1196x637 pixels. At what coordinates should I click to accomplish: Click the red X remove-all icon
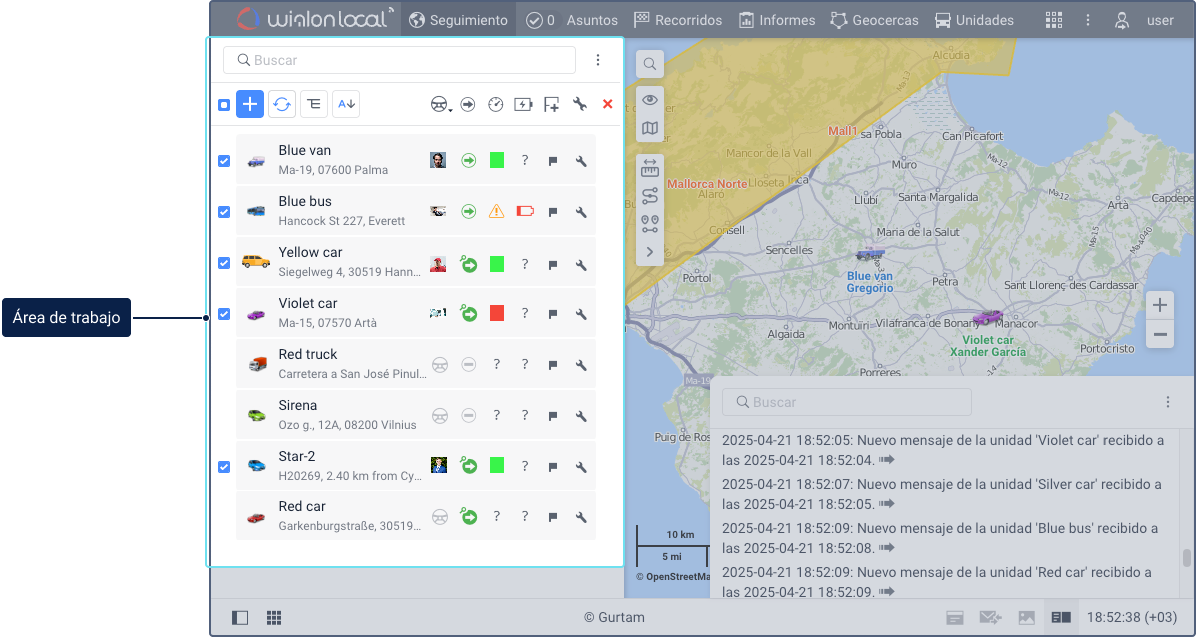click(x=607, y=105)
